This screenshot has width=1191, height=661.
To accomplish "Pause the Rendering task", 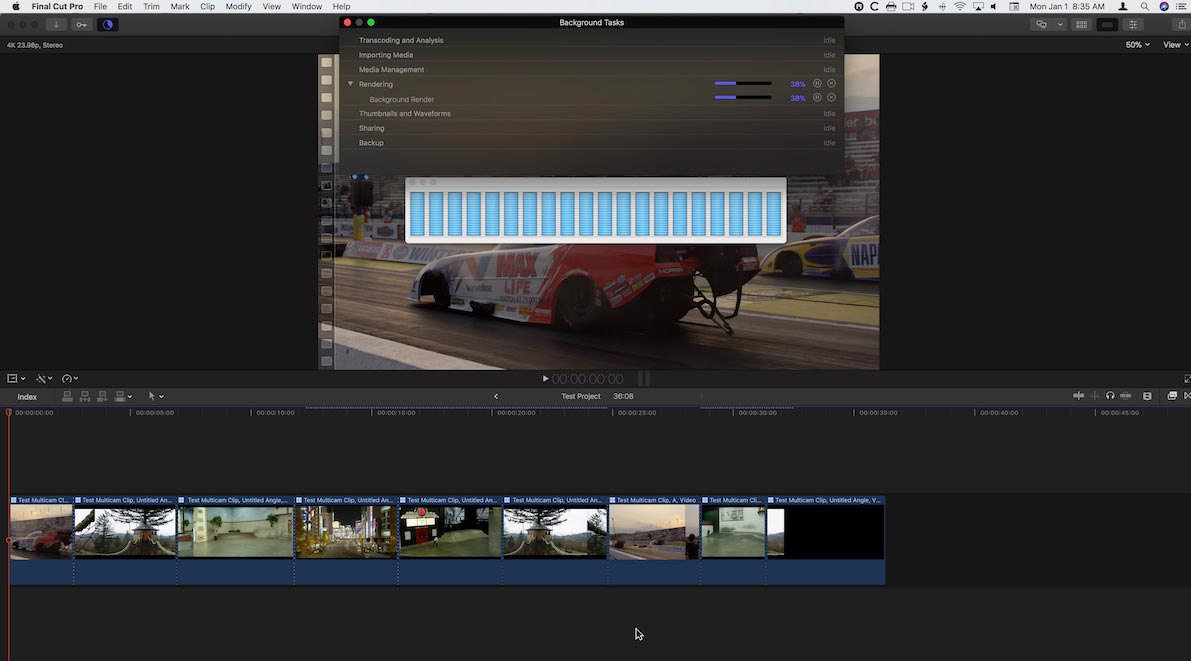I will click(817, 84).
